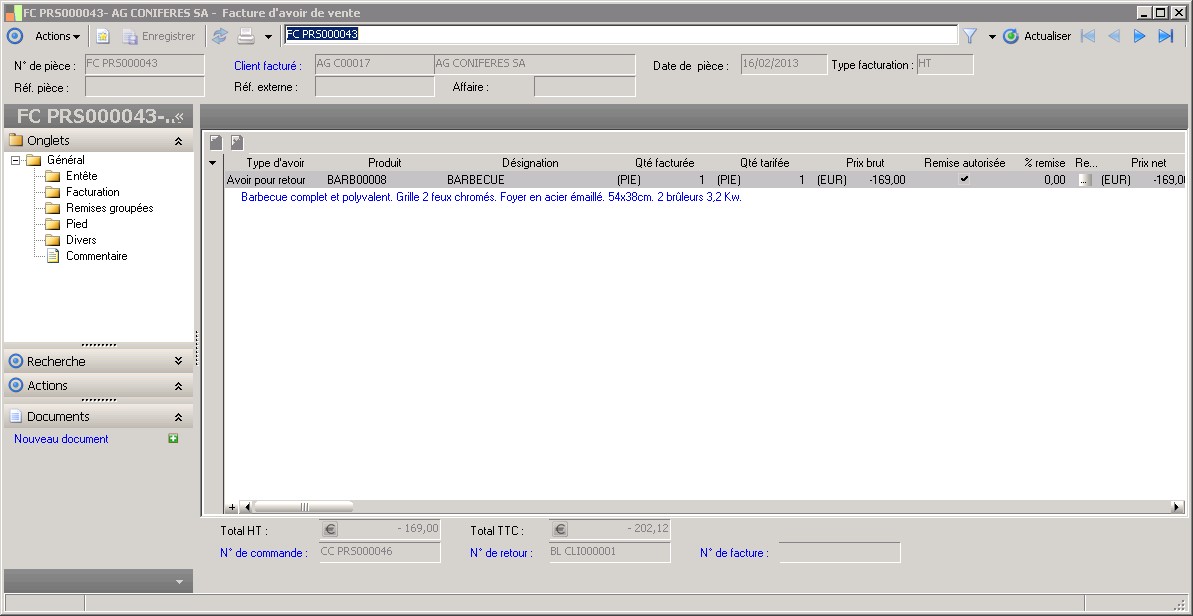Click the new document icon in toolbar
Screen dimensions: 1193x616
tap(103, 36)
